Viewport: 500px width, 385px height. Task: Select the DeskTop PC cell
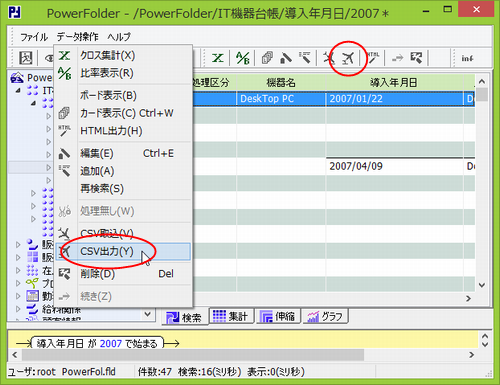click(x=281, y=99)
